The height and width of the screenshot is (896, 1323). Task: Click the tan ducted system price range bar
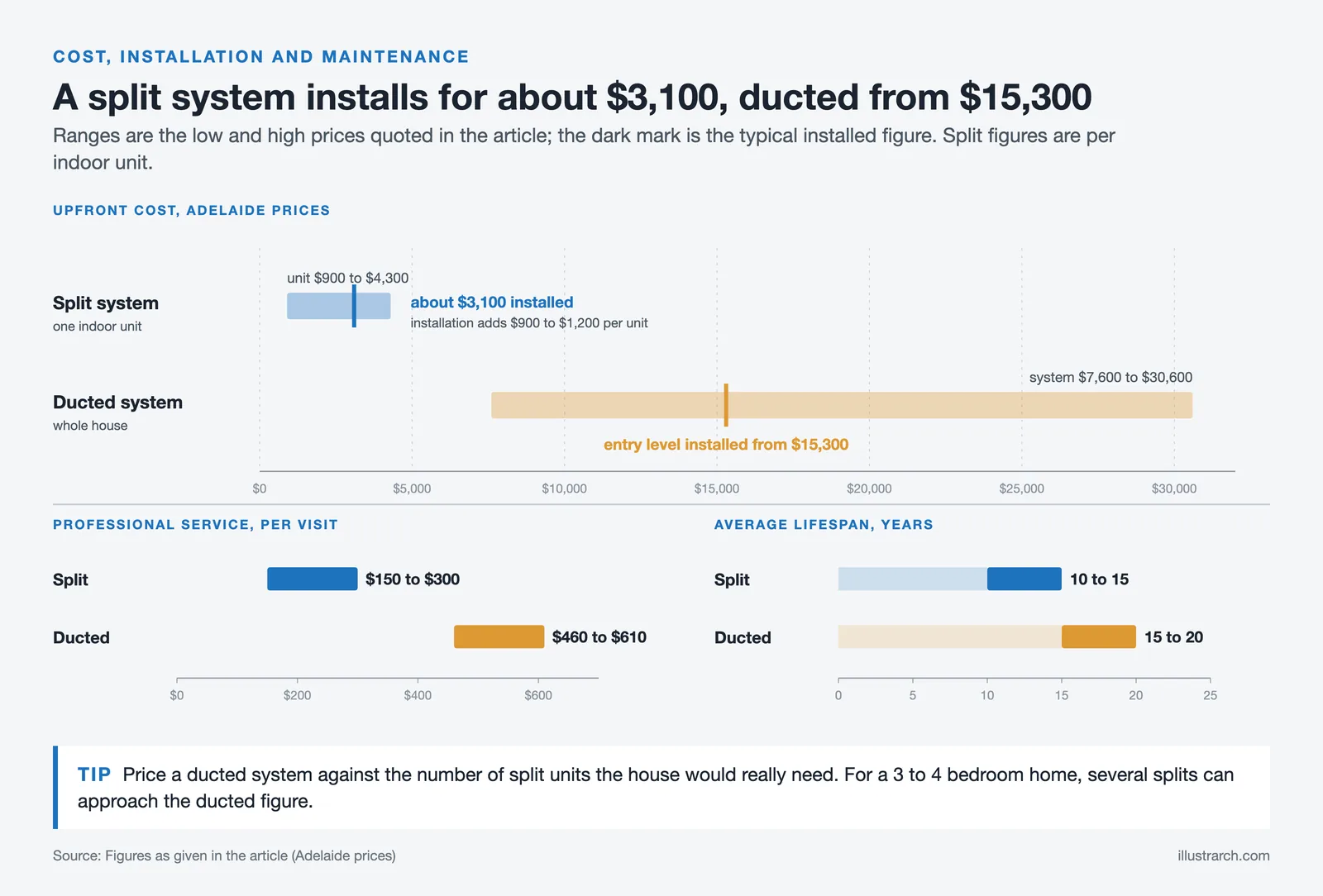tap(842, 405)
